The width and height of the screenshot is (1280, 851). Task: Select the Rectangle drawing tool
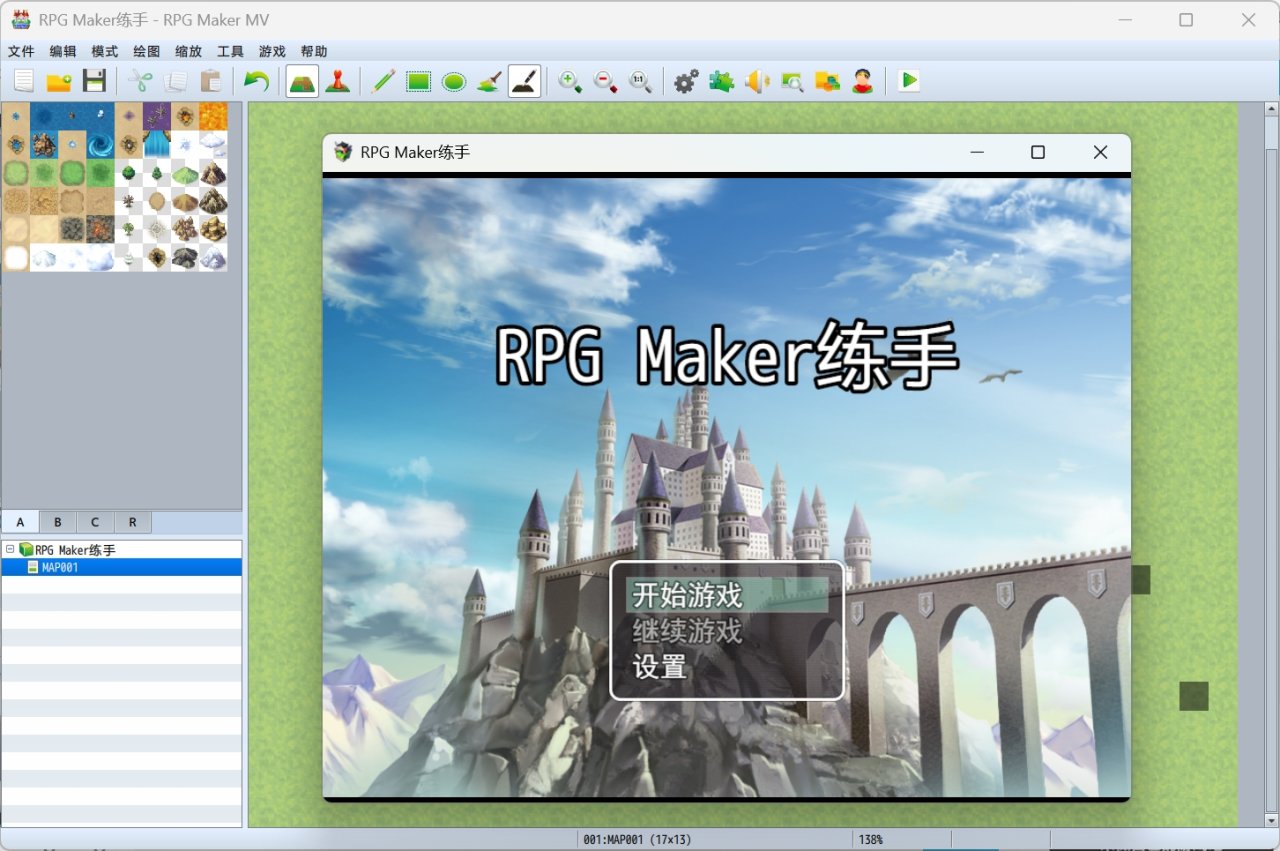[418, 81]
